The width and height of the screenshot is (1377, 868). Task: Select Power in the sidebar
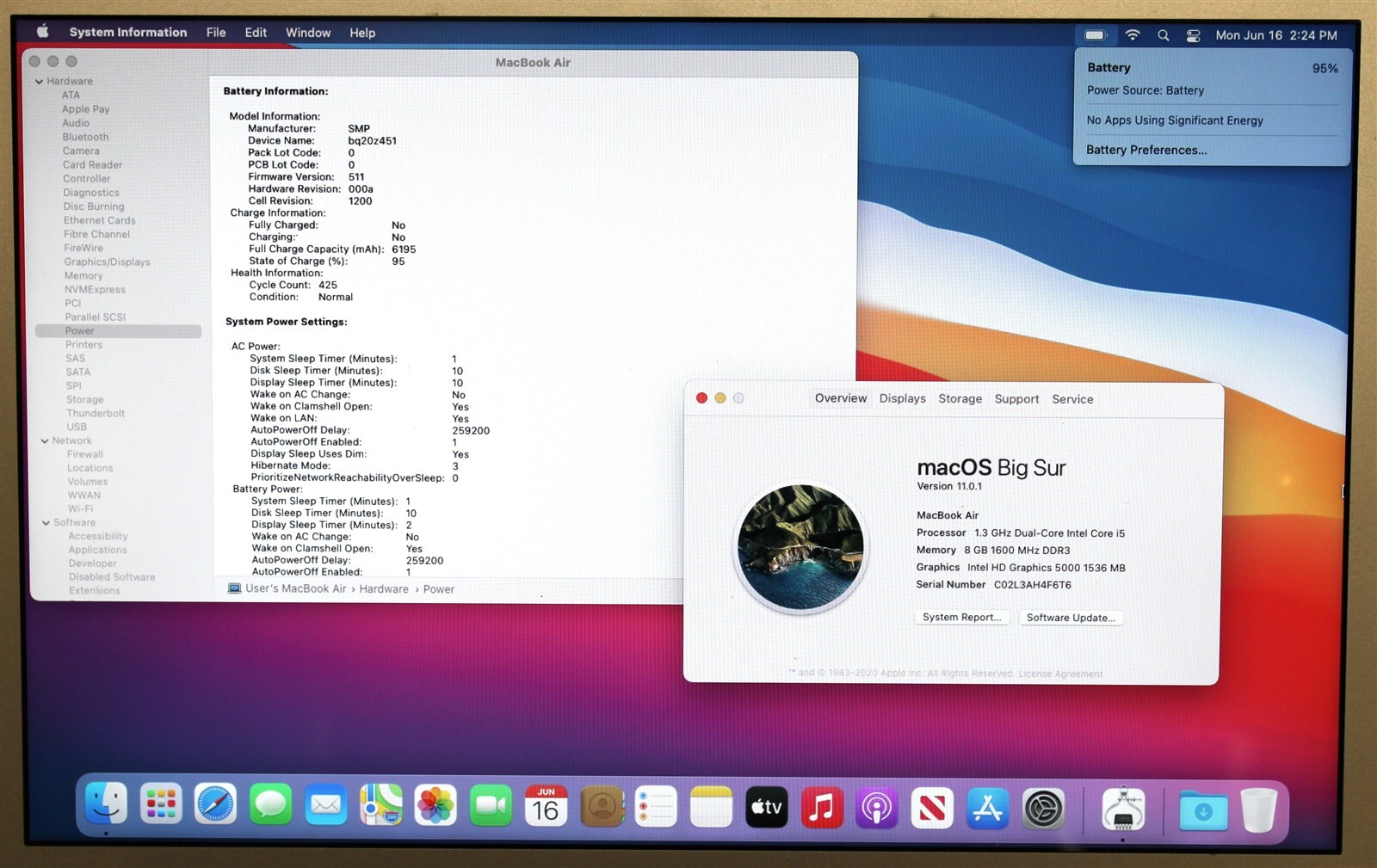tap(119, 331)
